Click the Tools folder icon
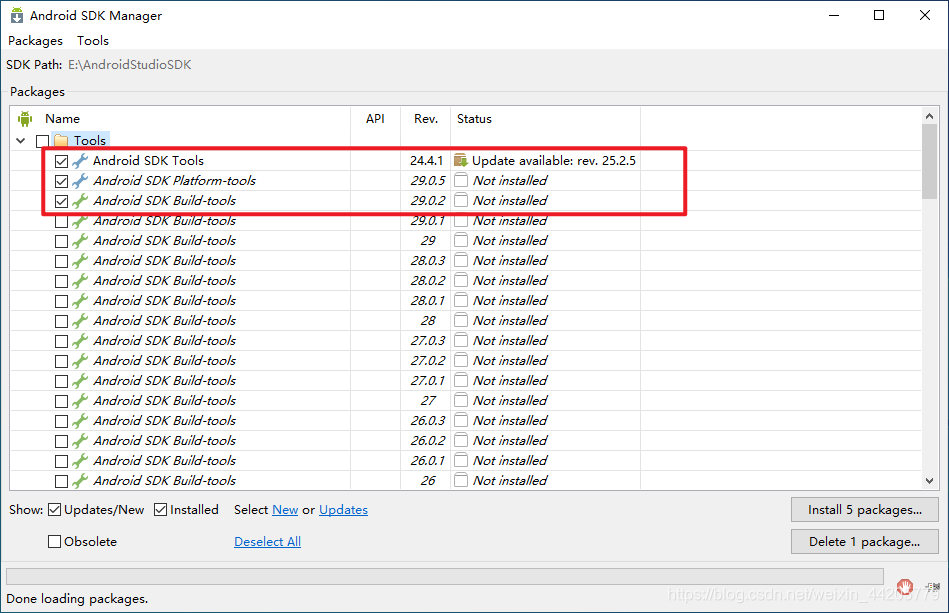The image size is (949, 613). point(61,140)
